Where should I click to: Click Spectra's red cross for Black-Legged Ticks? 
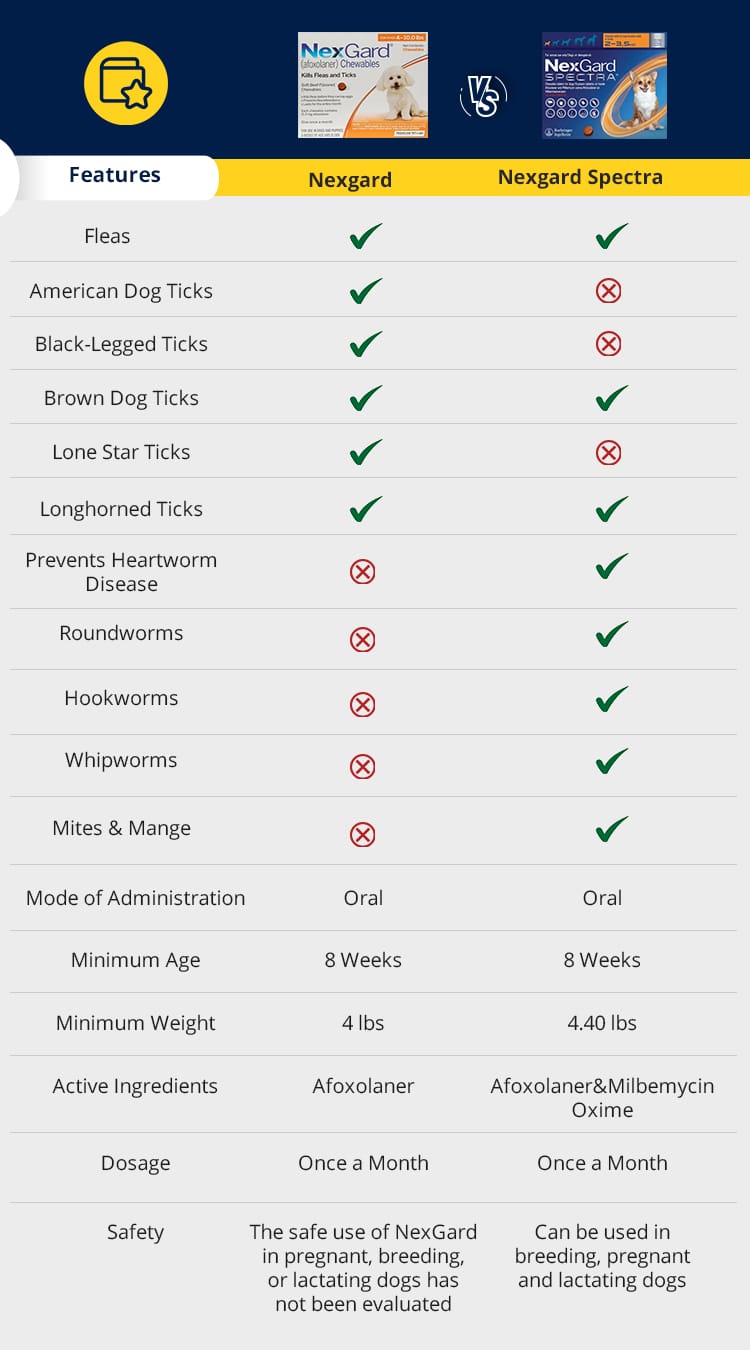(x=608, y=344)
